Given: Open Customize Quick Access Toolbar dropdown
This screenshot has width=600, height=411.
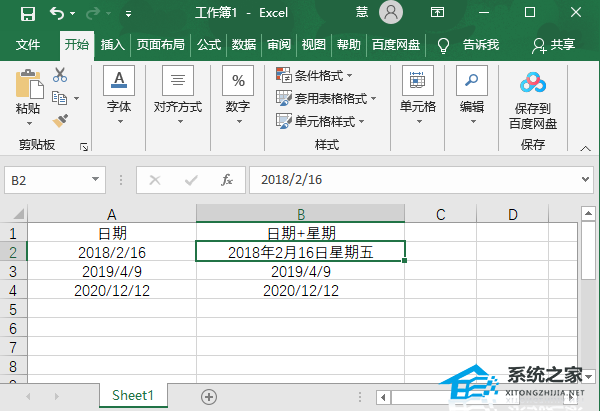Looking at the screenshot, I should 129,14.
